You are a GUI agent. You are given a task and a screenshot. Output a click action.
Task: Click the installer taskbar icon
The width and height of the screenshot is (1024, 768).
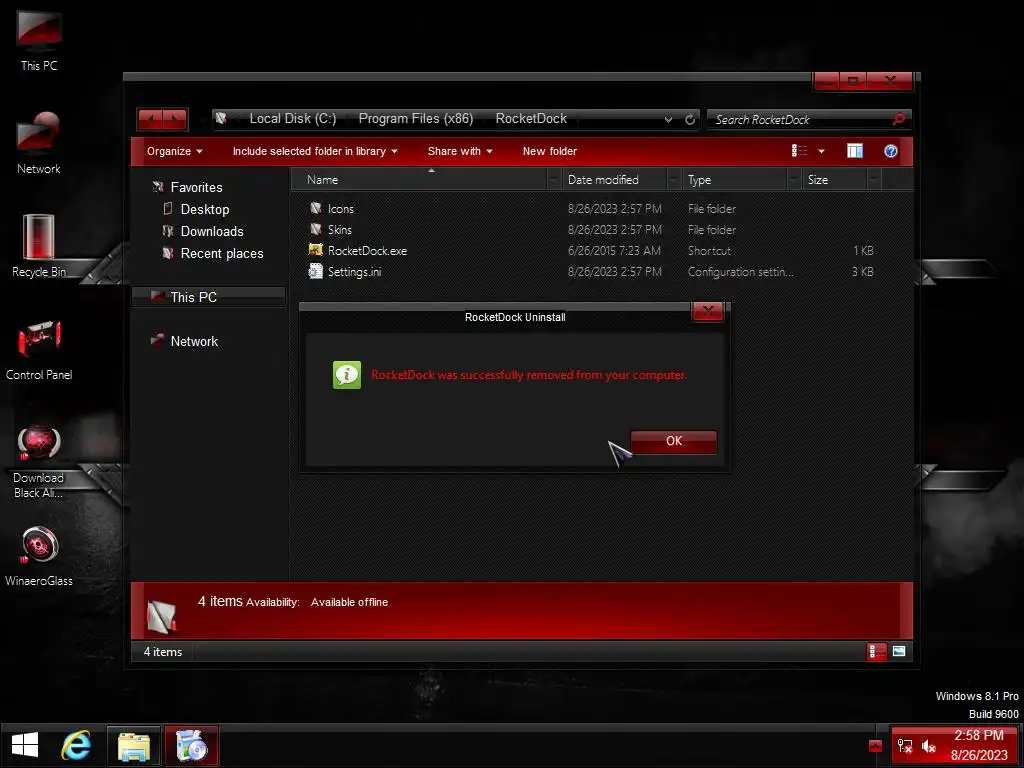coord(191,745)
